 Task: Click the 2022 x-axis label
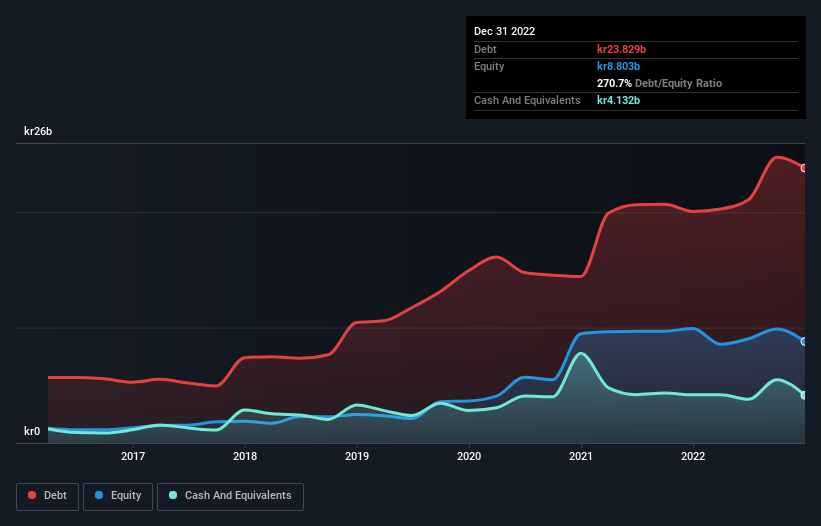(x=693, y=456)
